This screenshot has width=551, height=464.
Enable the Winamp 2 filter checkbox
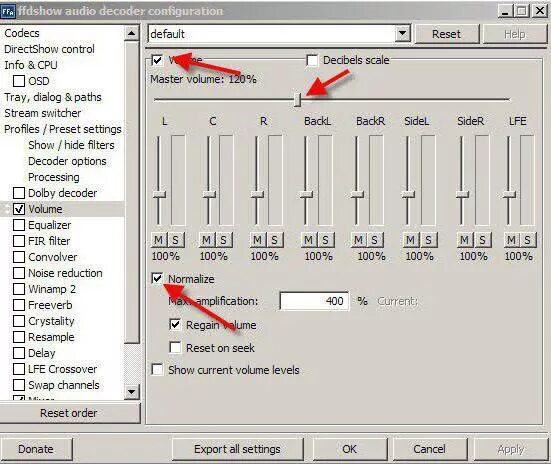tap(19, 289)
